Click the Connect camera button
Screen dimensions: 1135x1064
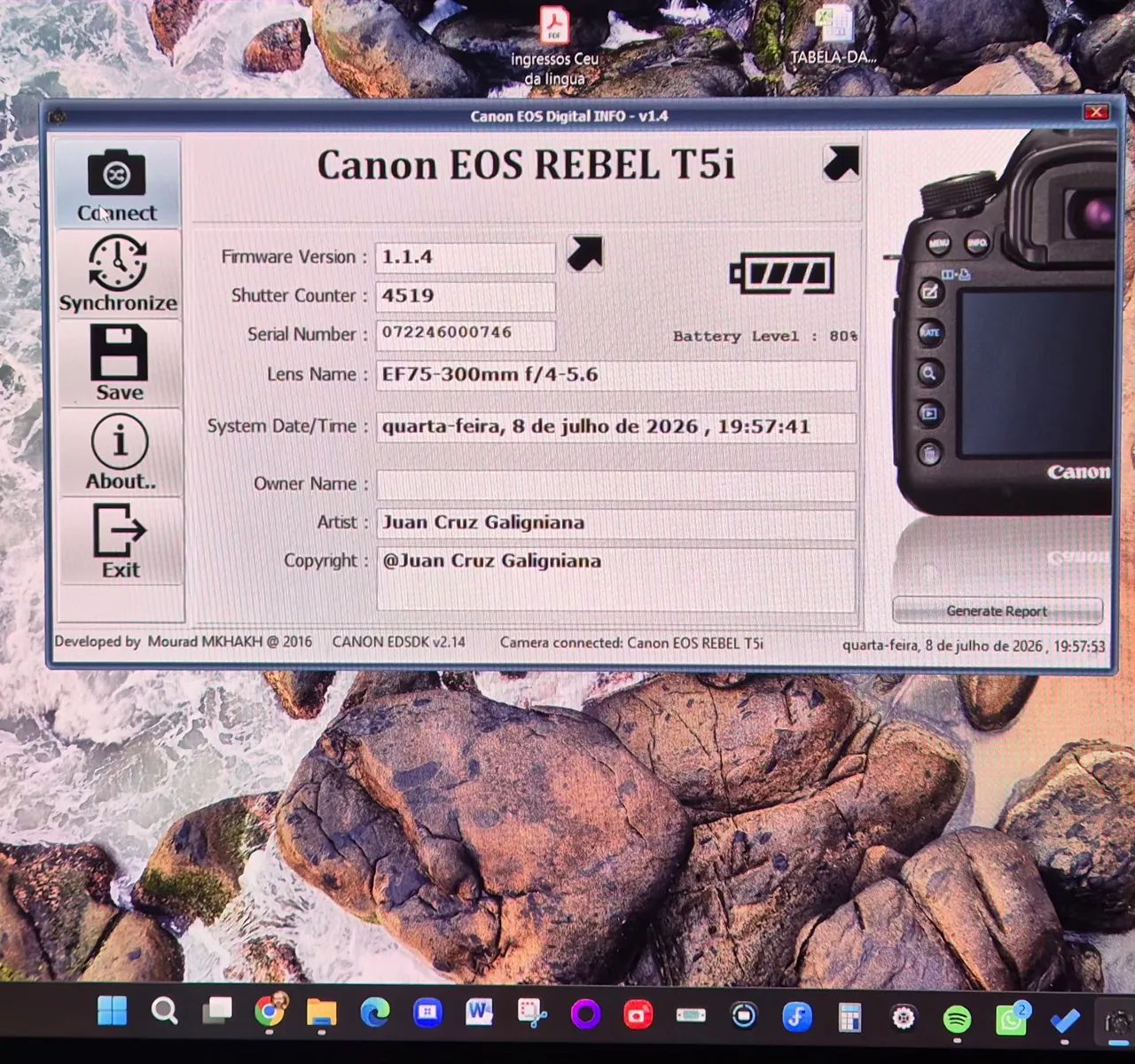tap(117, 184)
